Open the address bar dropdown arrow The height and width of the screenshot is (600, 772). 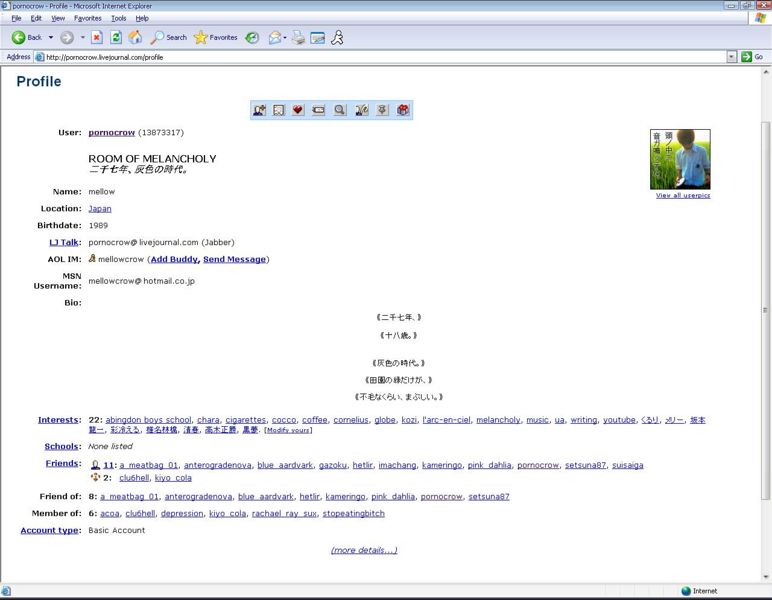731,57
